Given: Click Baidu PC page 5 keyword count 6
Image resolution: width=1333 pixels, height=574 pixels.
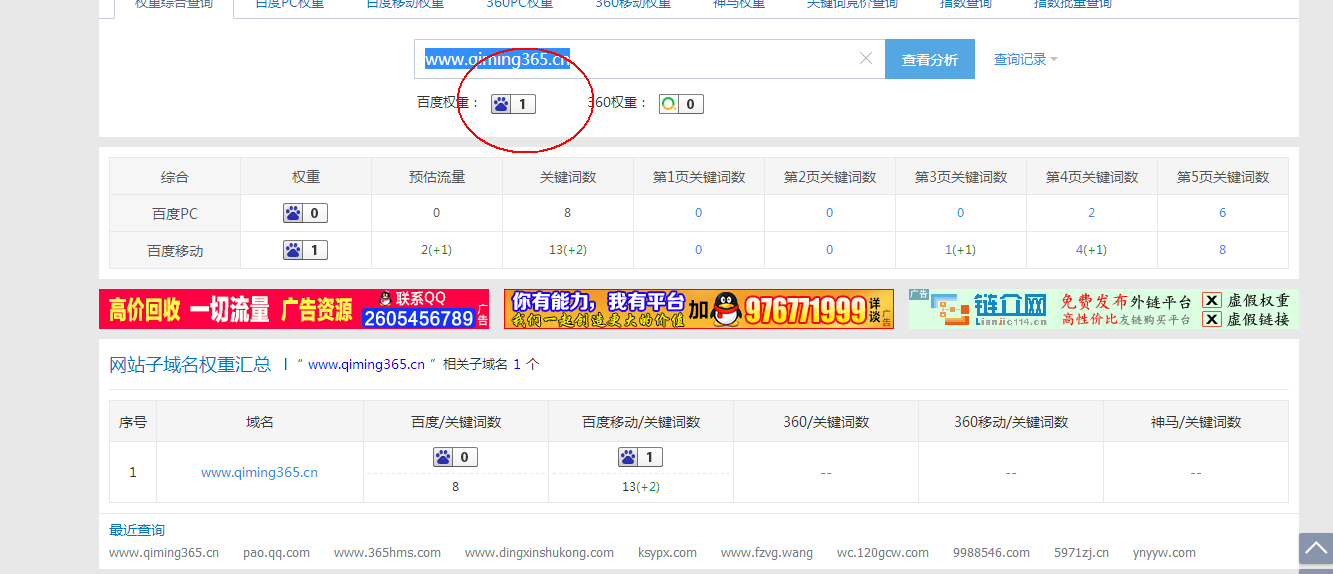Looking at the screenshot, I should [x=1222, y=213].
